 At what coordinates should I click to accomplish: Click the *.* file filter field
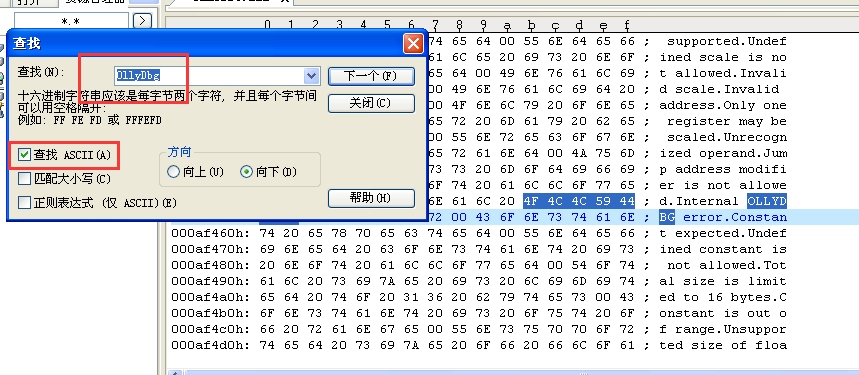[x=71, y=21]
